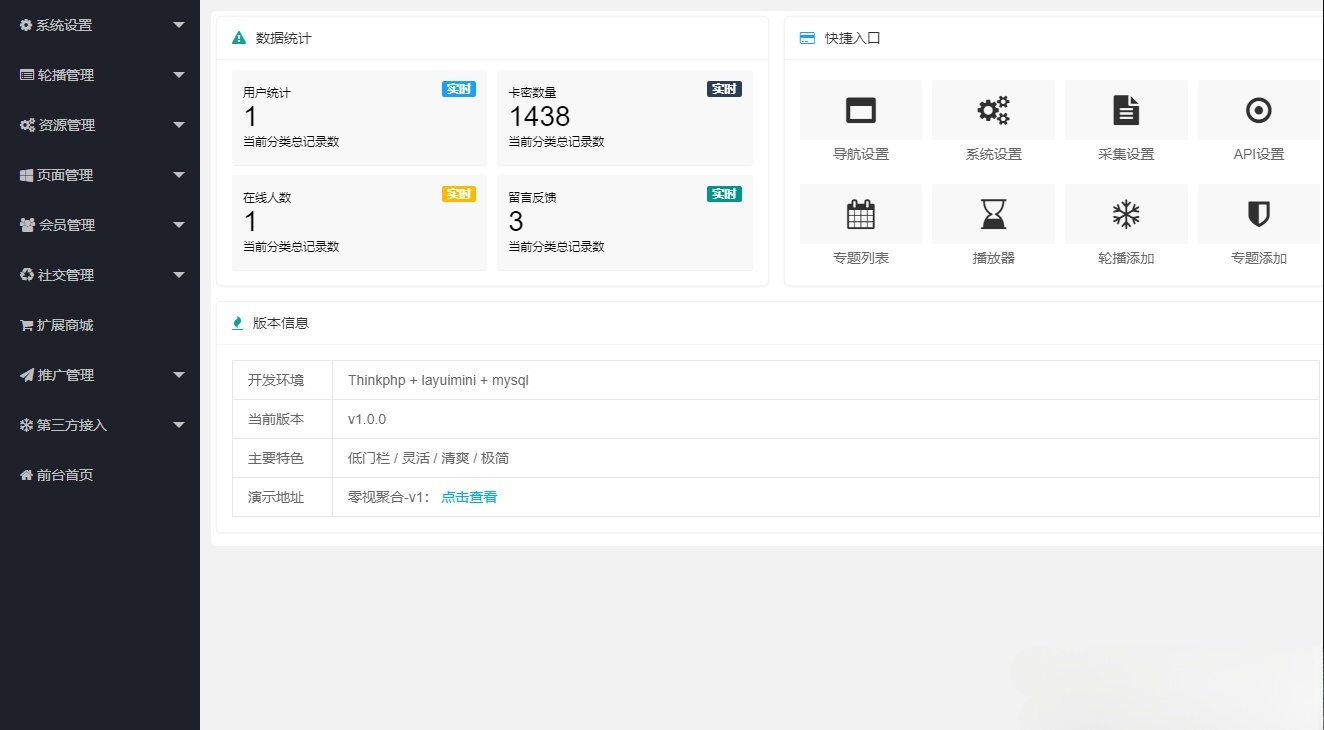1324x730 pixels.
Task: Expand the 轮播管理 sidebar menu
Action: coord(100,75)
